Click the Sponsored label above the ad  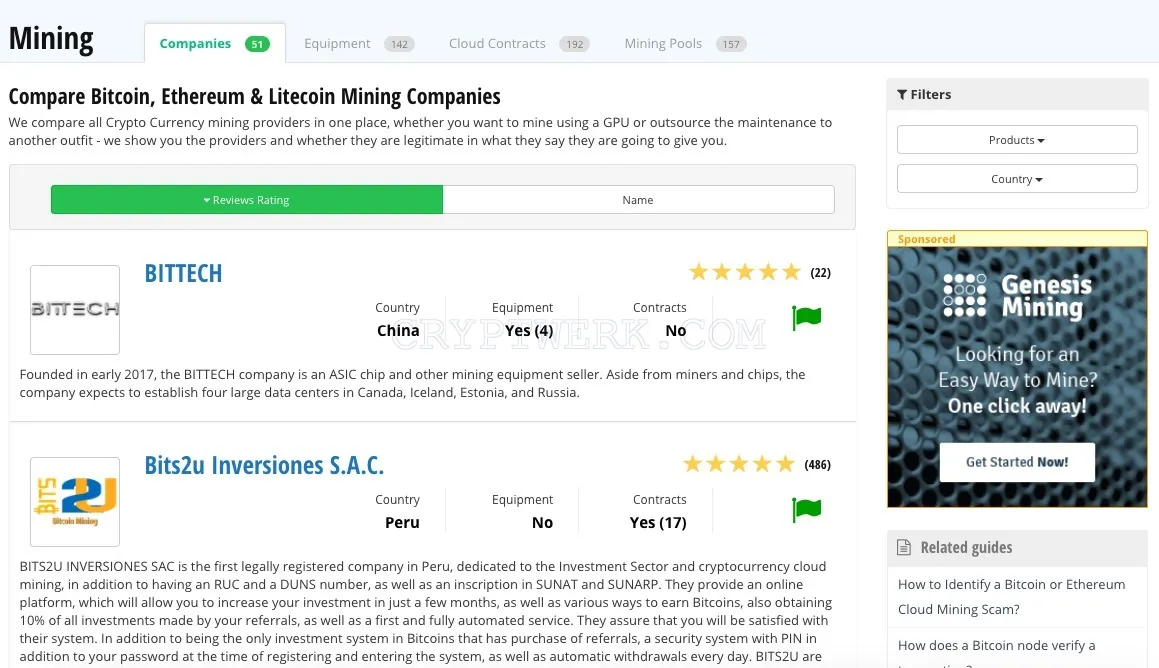(926, 239)
